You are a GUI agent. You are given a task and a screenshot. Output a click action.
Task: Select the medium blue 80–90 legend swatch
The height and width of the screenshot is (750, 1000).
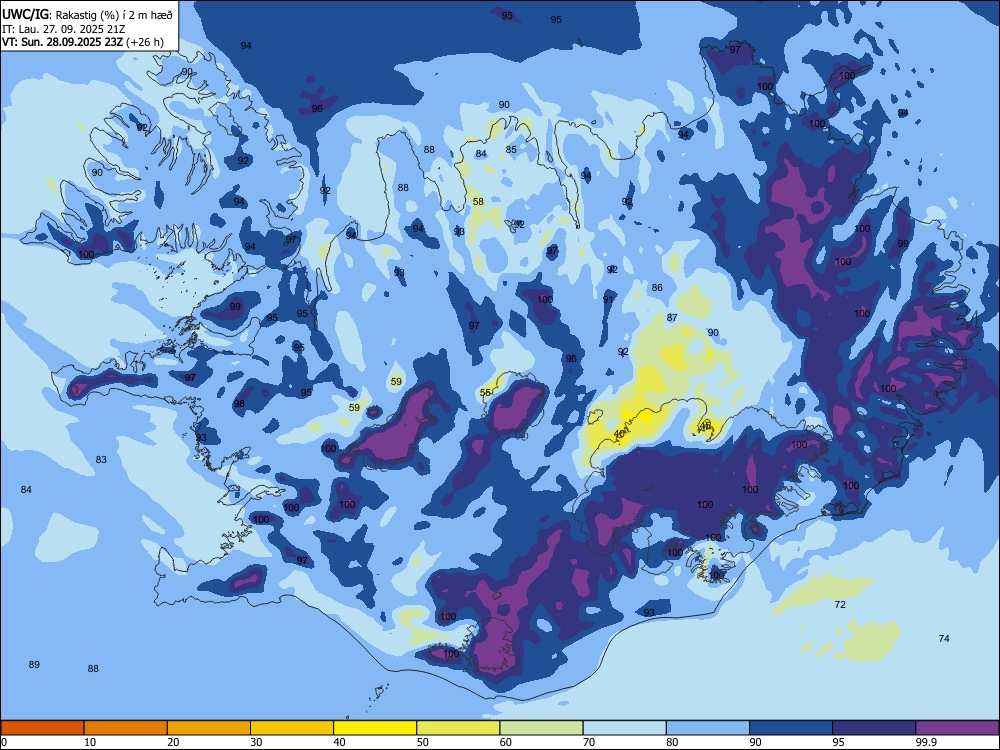click(x=708, y=728)
